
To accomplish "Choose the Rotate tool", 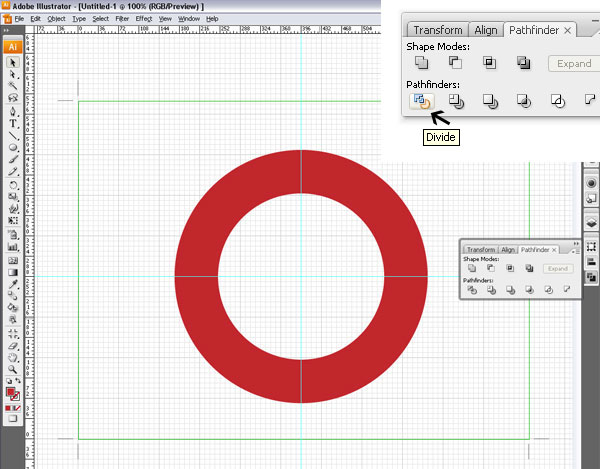I will (13, 185).
